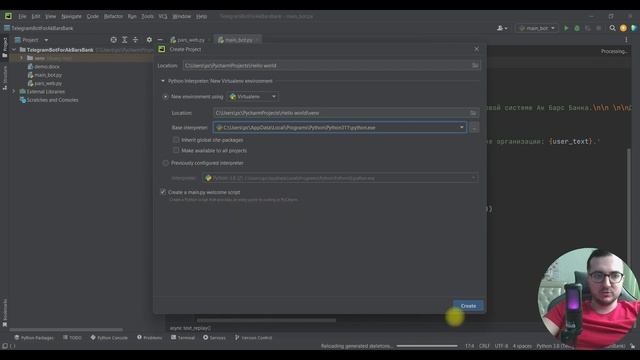Select demo.docx in the project tree
The image size is (640, 360).
47,67
